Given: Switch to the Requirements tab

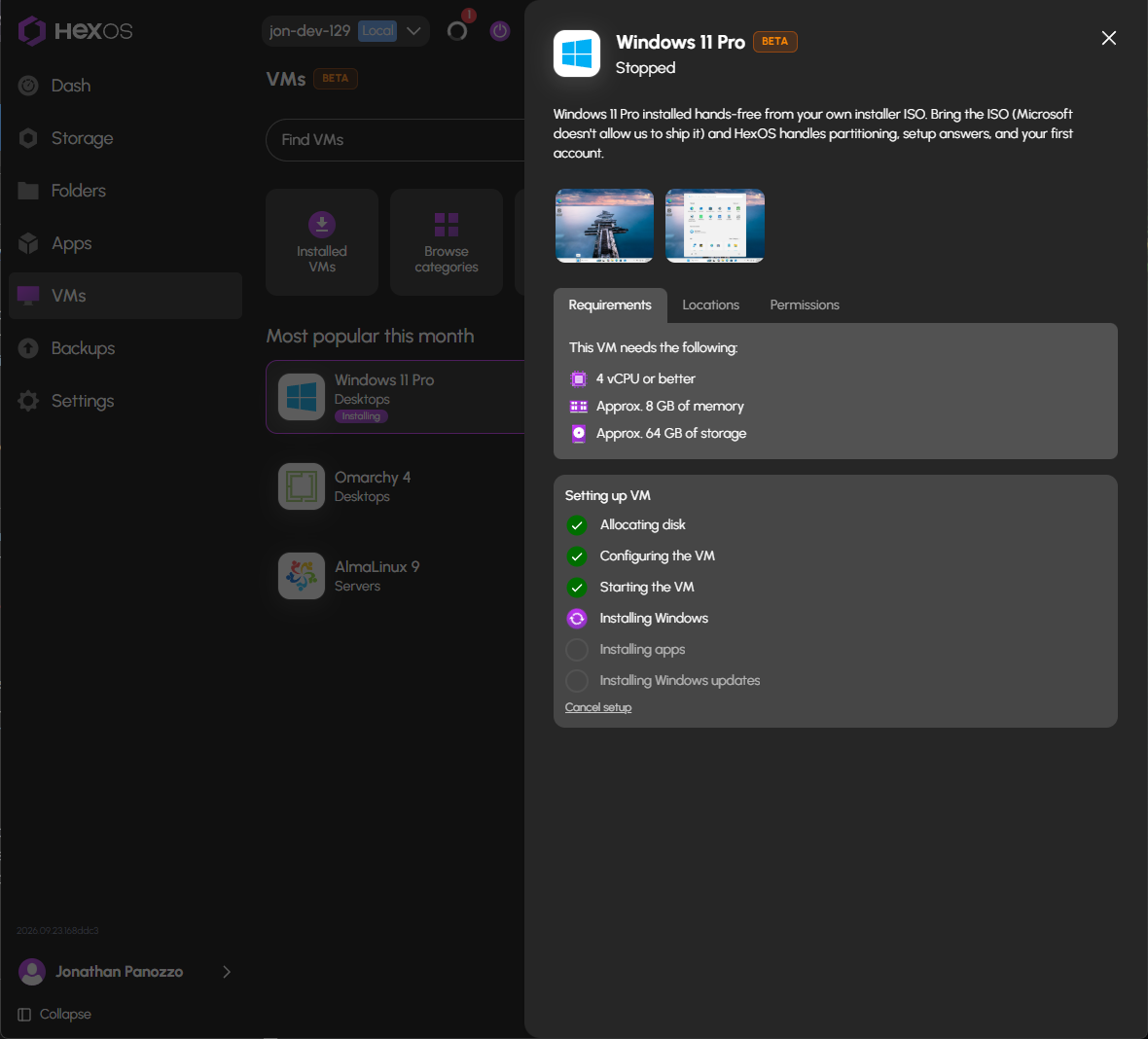Looking at the screenshot, I should click(x=610, y=305).
